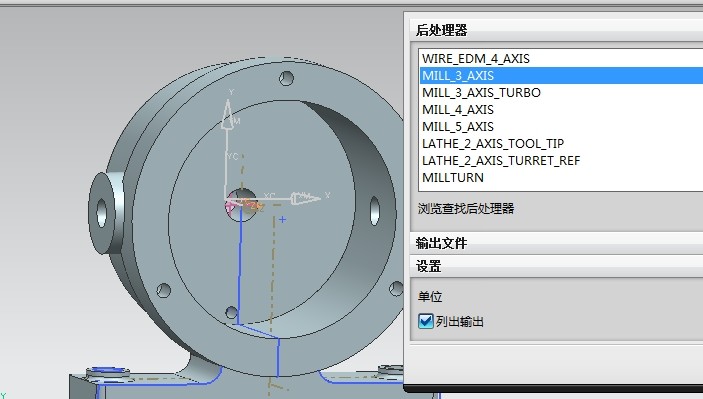Expand the 输出文件 section
Viewport: 703px width, 399px height.
(556, 243)
